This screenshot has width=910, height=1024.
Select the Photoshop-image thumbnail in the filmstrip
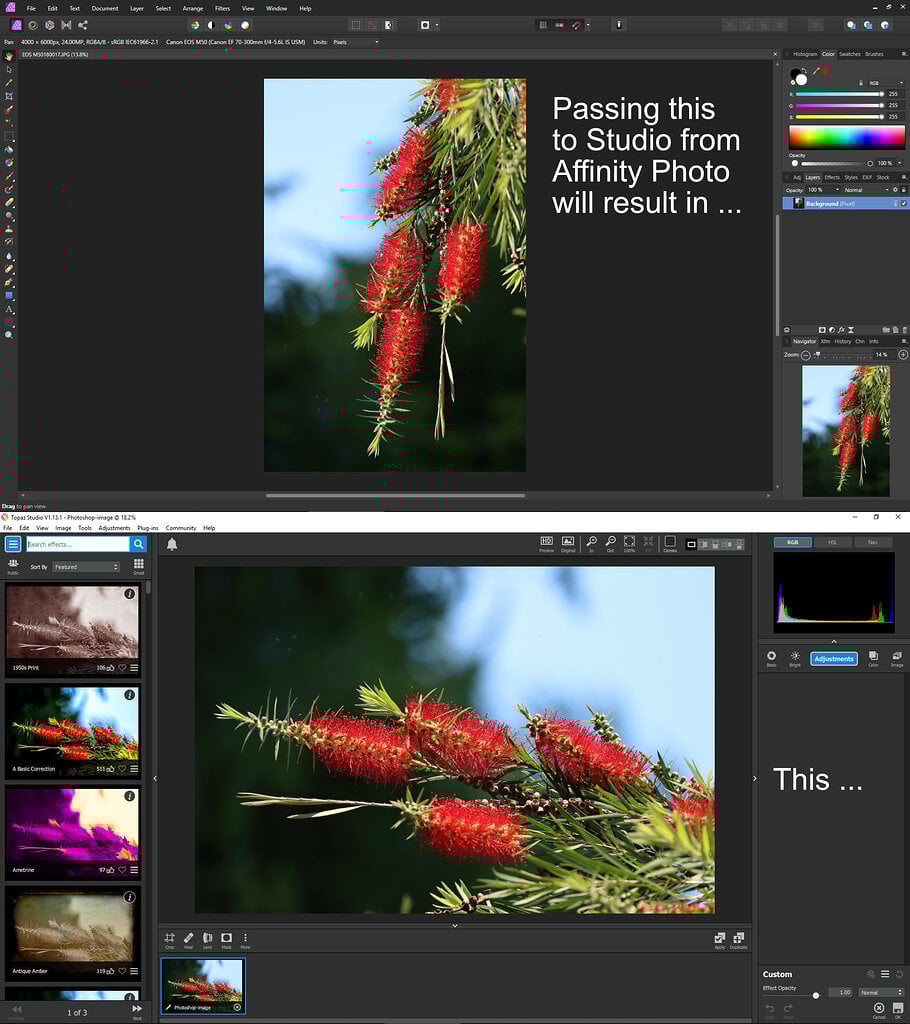click(203, 985)
